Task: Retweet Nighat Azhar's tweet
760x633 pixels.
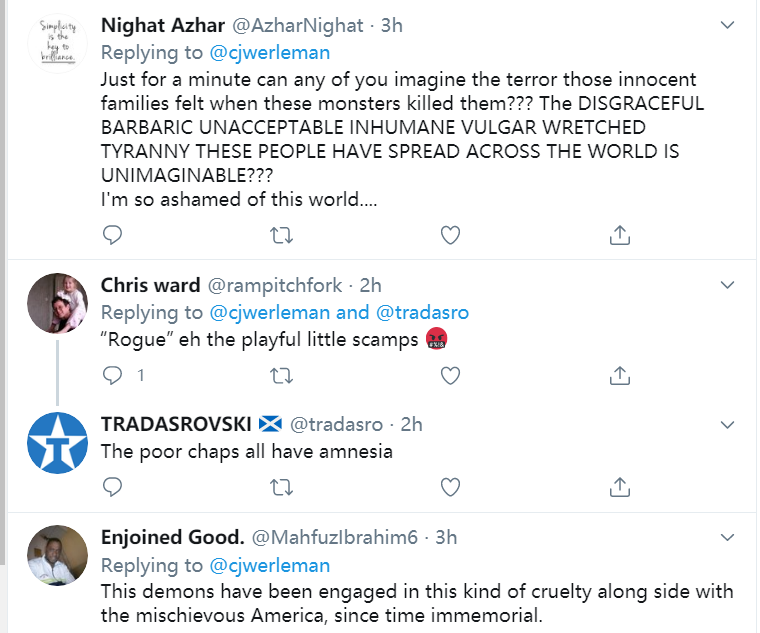Action: [282, 235]
